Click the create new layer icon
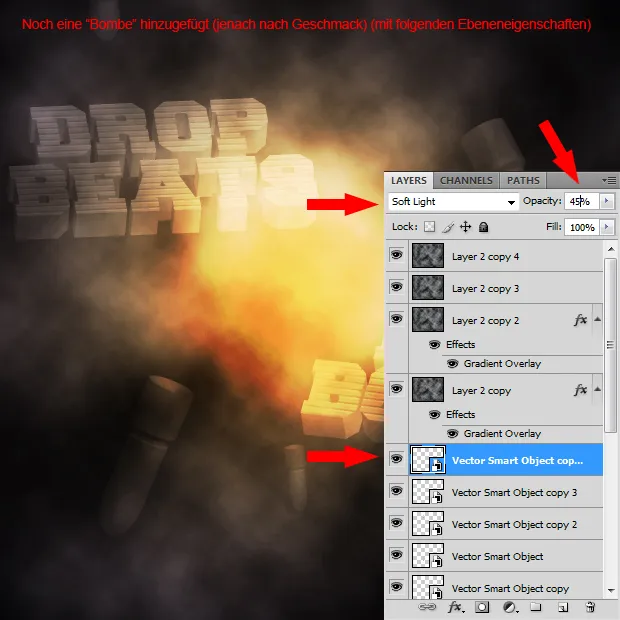The image size is (620, 620). (563, 607)
